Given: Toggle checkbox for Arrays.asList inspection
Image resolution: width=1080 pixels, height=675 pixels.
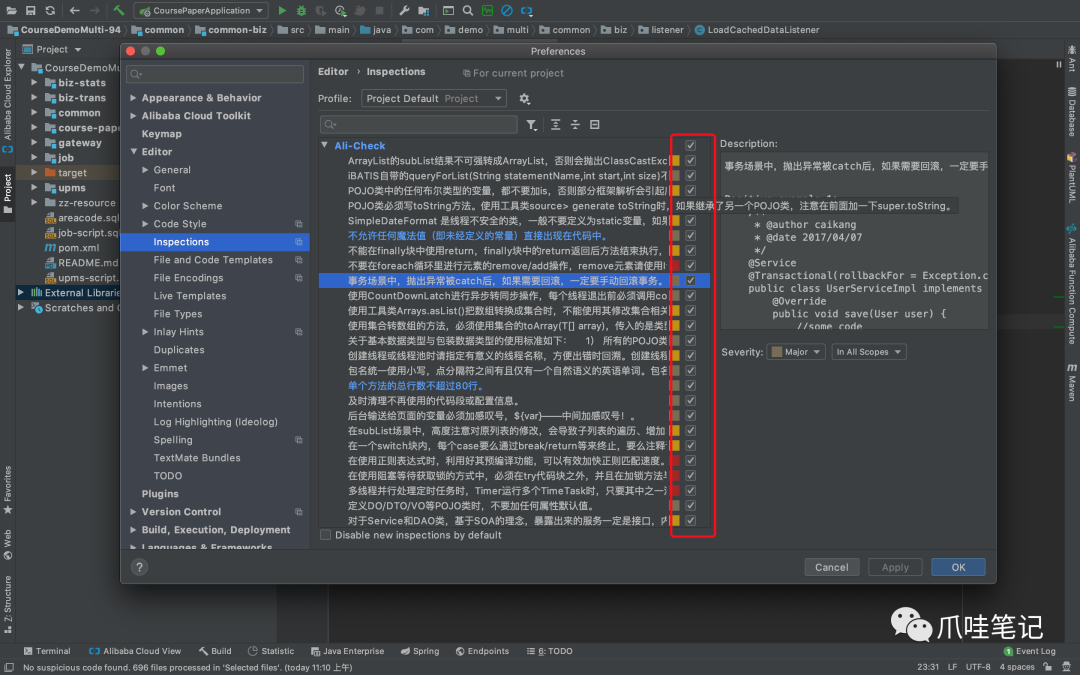Looking at the screenshot, I should (690, 311).
